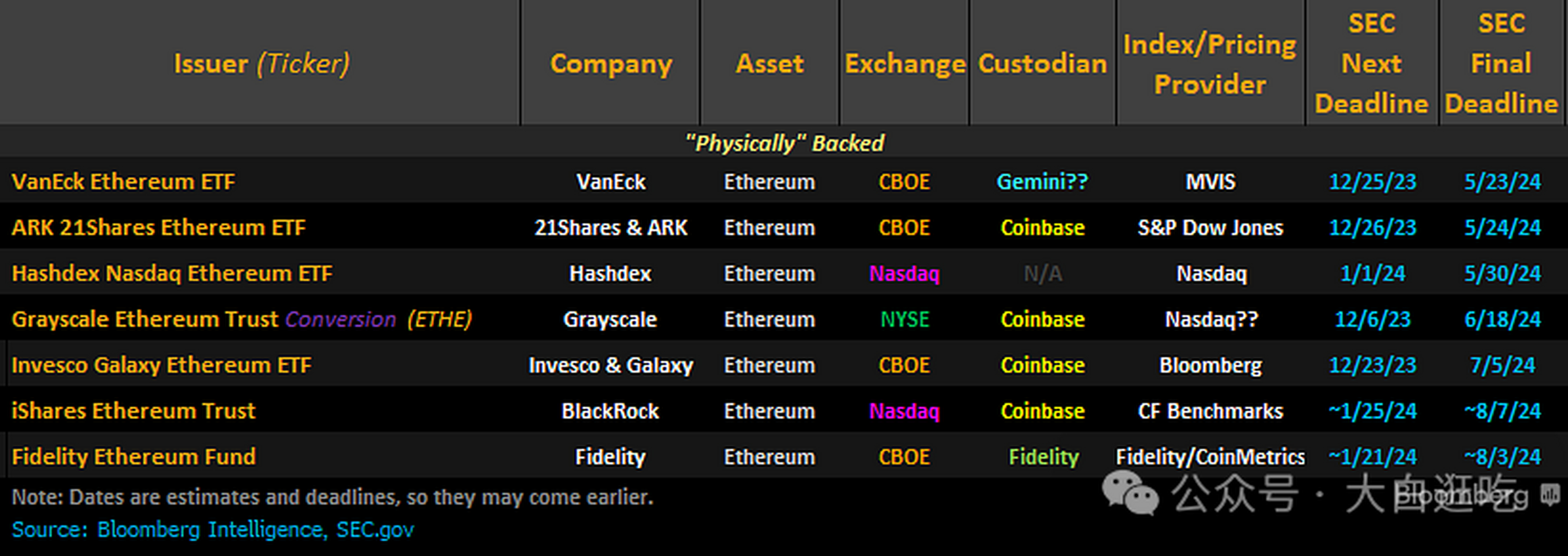Select the SEC Final Deadline column header
The image size is (1568, 556).
point(1501,63)
